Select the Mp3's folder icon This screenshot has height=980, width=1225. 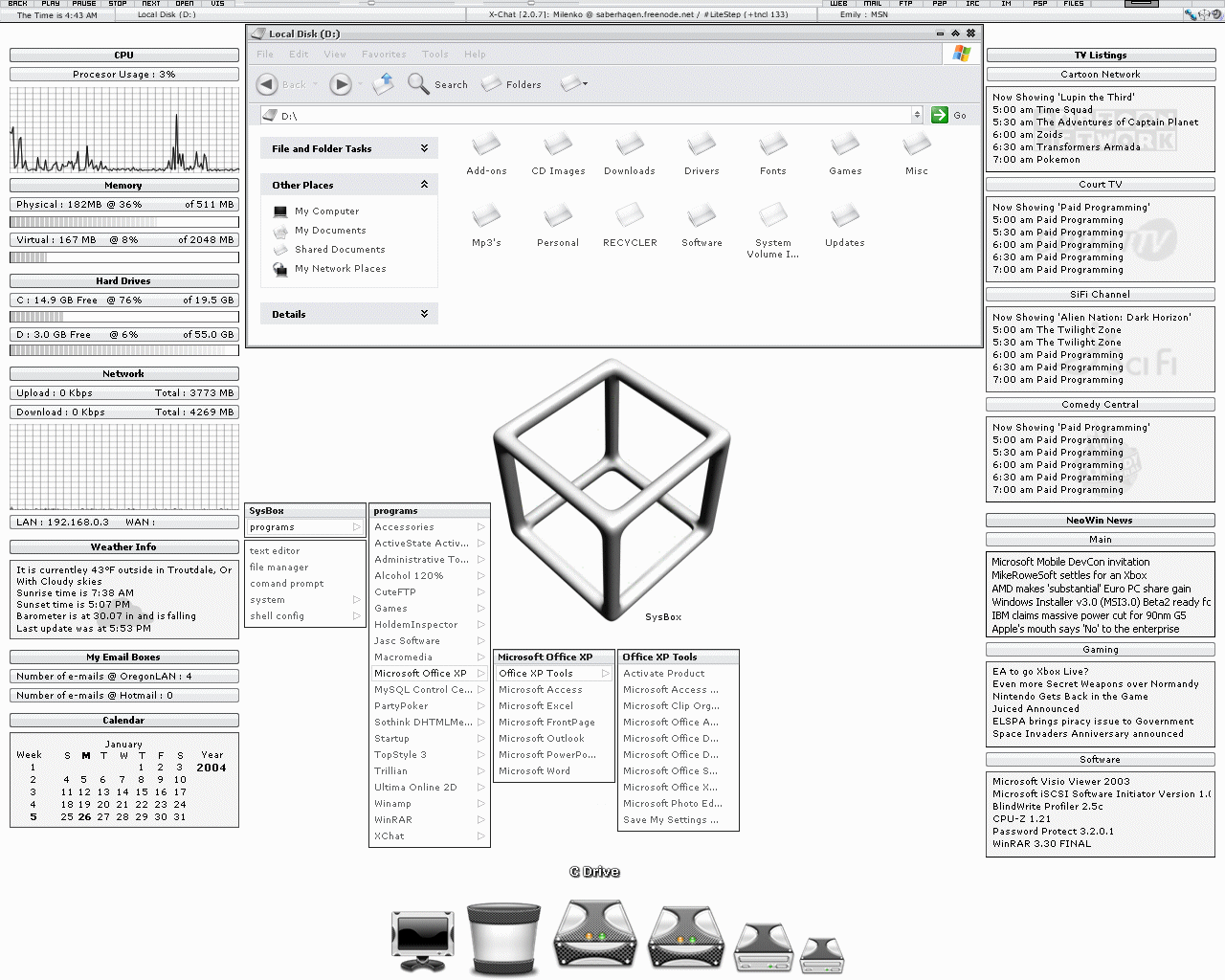pos(486,225)
